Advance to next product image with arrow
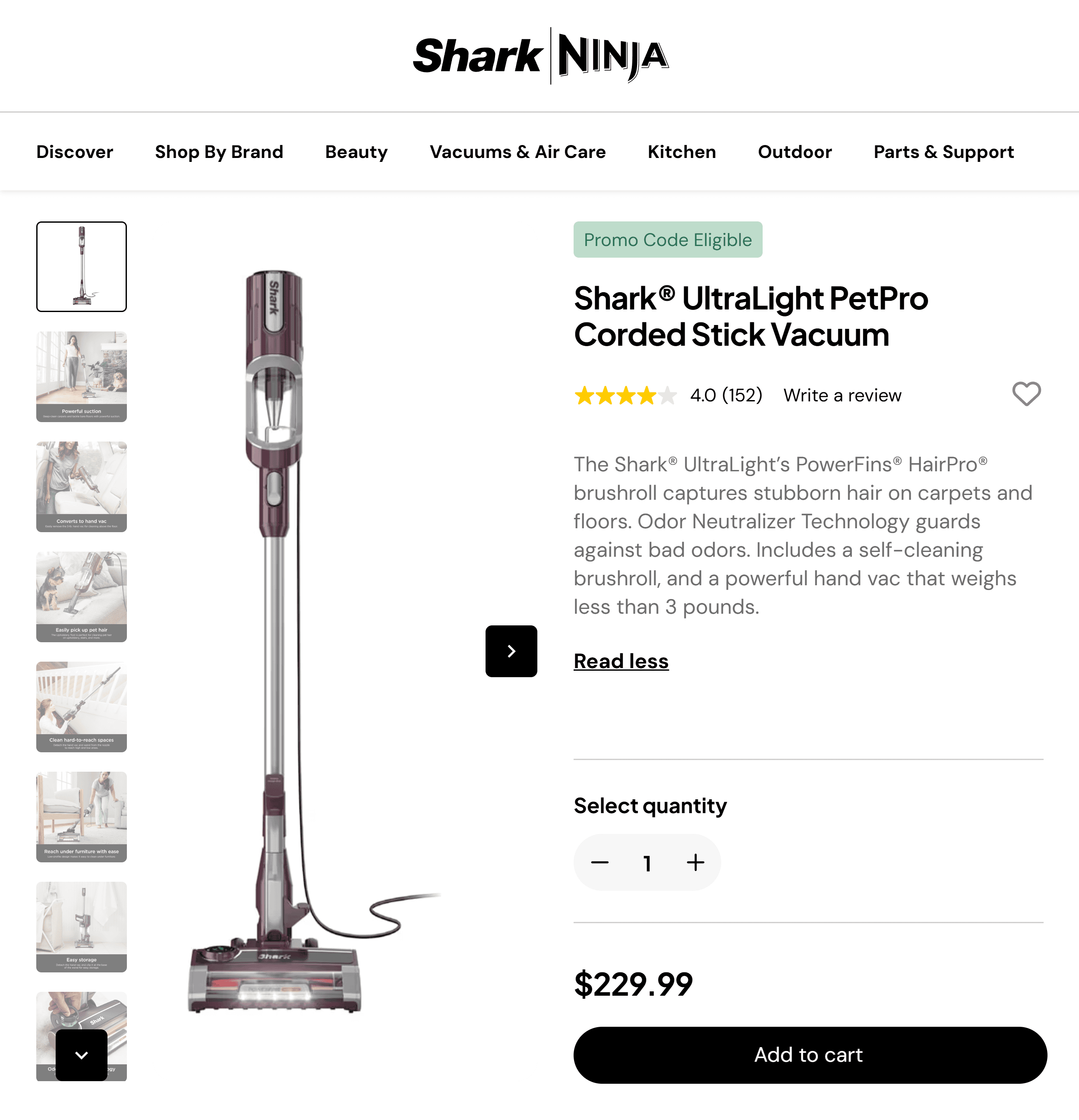This screenshot has width=1079, height=1120. click(x=510, y=651)
